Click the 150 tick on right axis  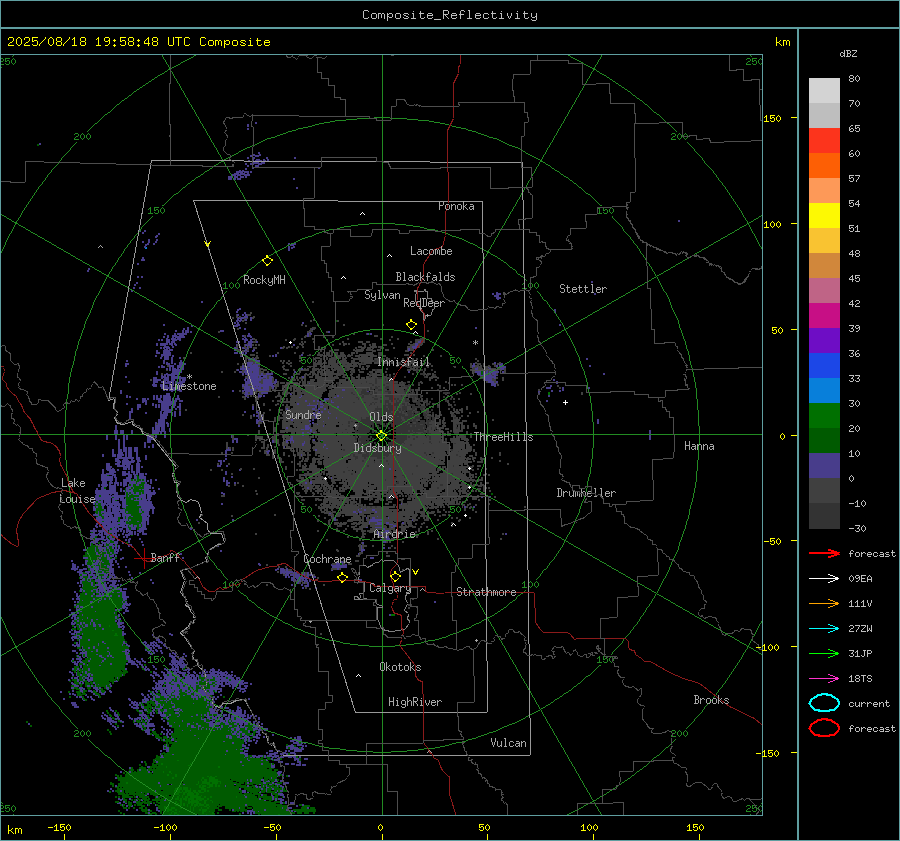click(772, 118)
